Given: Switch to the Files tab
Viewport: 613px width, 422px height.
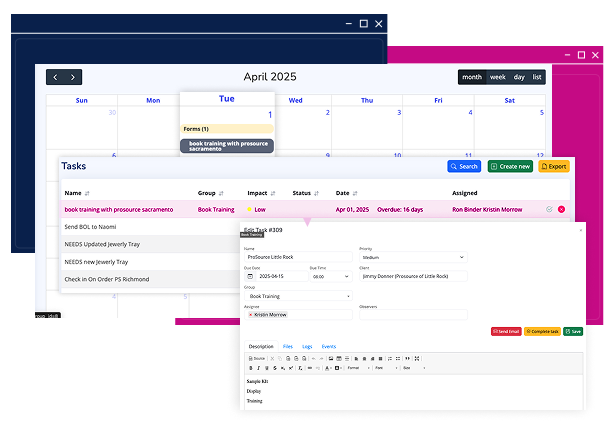Looking at the screenshot, I should point(288,347).
